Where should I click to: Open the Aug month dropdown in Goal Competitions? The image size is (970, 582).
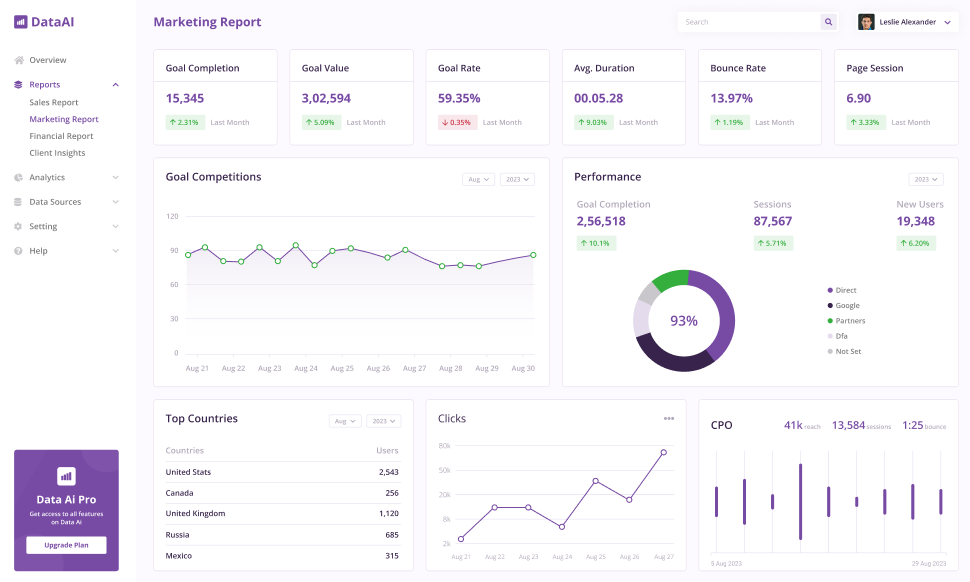(x=477, y=178)
